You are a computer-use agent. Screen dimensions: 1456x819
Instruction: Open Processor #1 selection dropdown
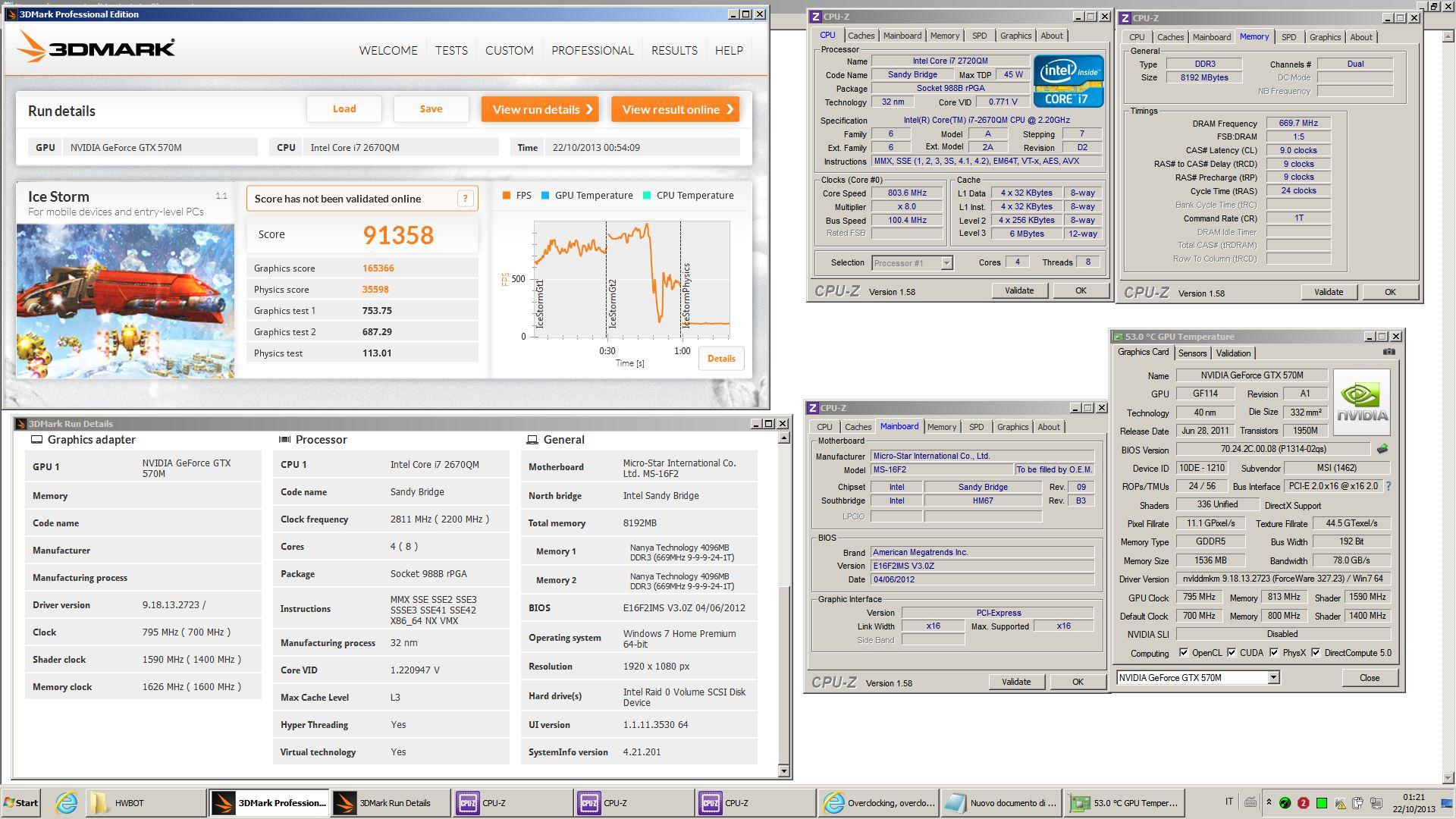click(x=946, y=263)
